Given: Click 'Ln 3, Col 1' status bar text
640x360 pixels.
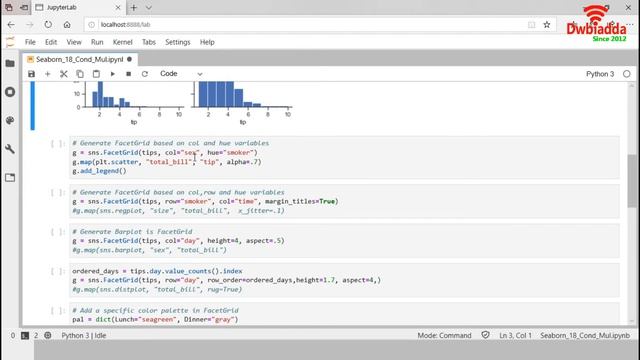Looking at the screenshot, I should pyautogui.click(x=515, y=336).
